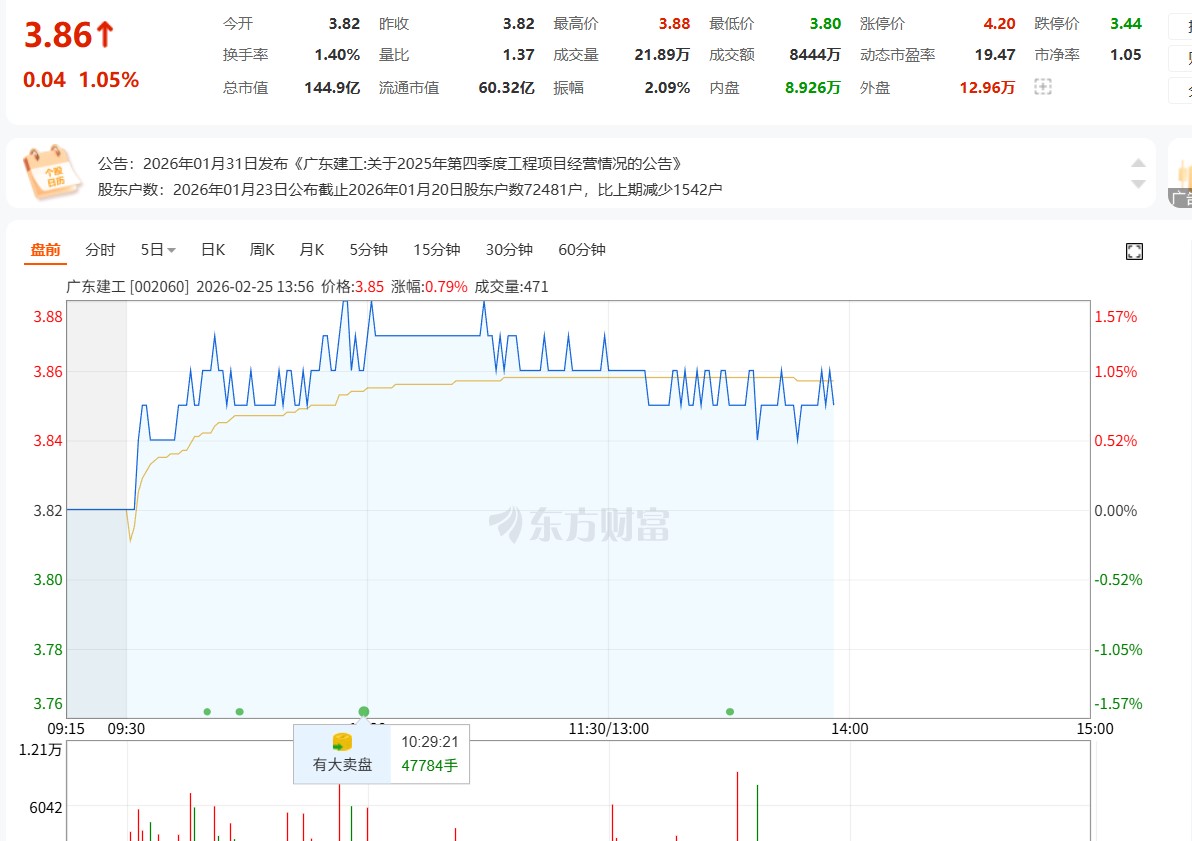Click the 有大卖盘 tooltip label
The image size is (1192, 841).
[x=342, y=765]
